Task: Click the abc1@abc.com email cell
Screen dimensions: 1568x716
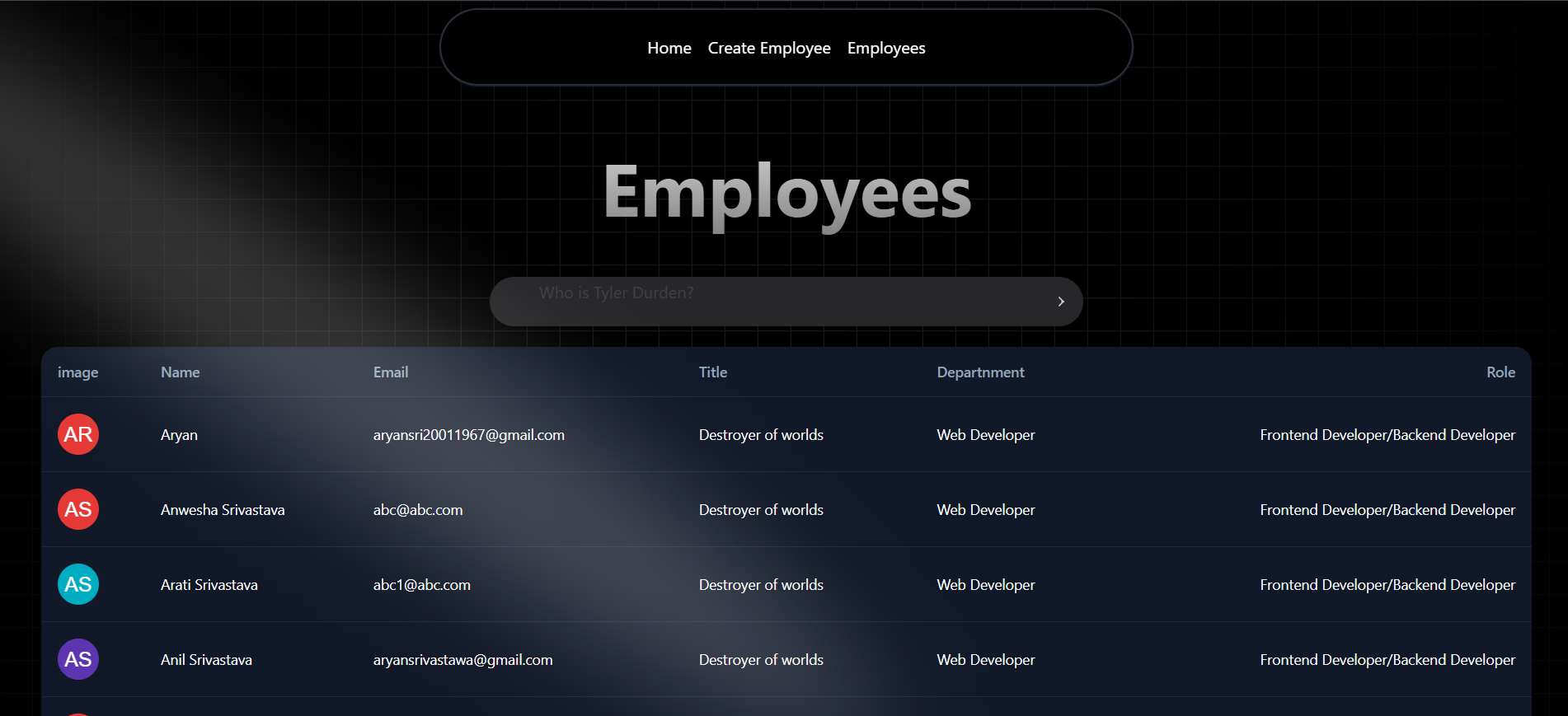Action: (421, 585)
